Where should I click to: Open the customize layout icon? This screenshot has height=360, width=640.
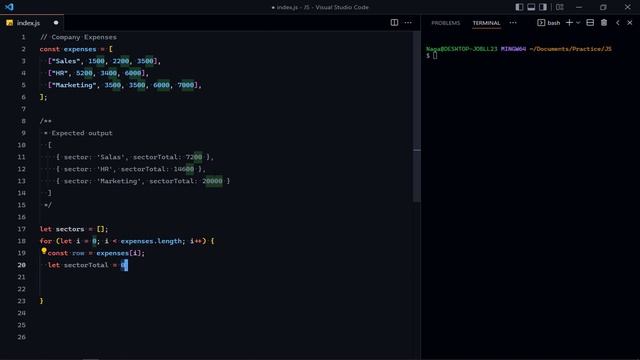click(x=560, y=7)
